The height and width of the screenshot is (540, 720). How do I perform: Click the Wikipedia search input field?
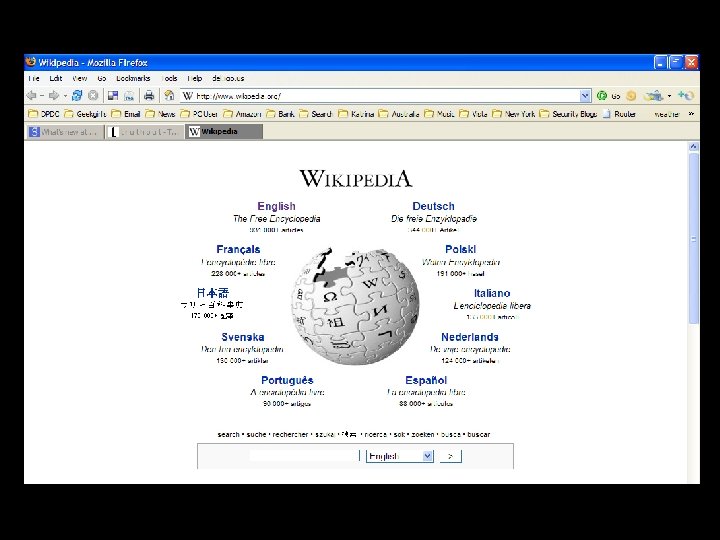304,456
